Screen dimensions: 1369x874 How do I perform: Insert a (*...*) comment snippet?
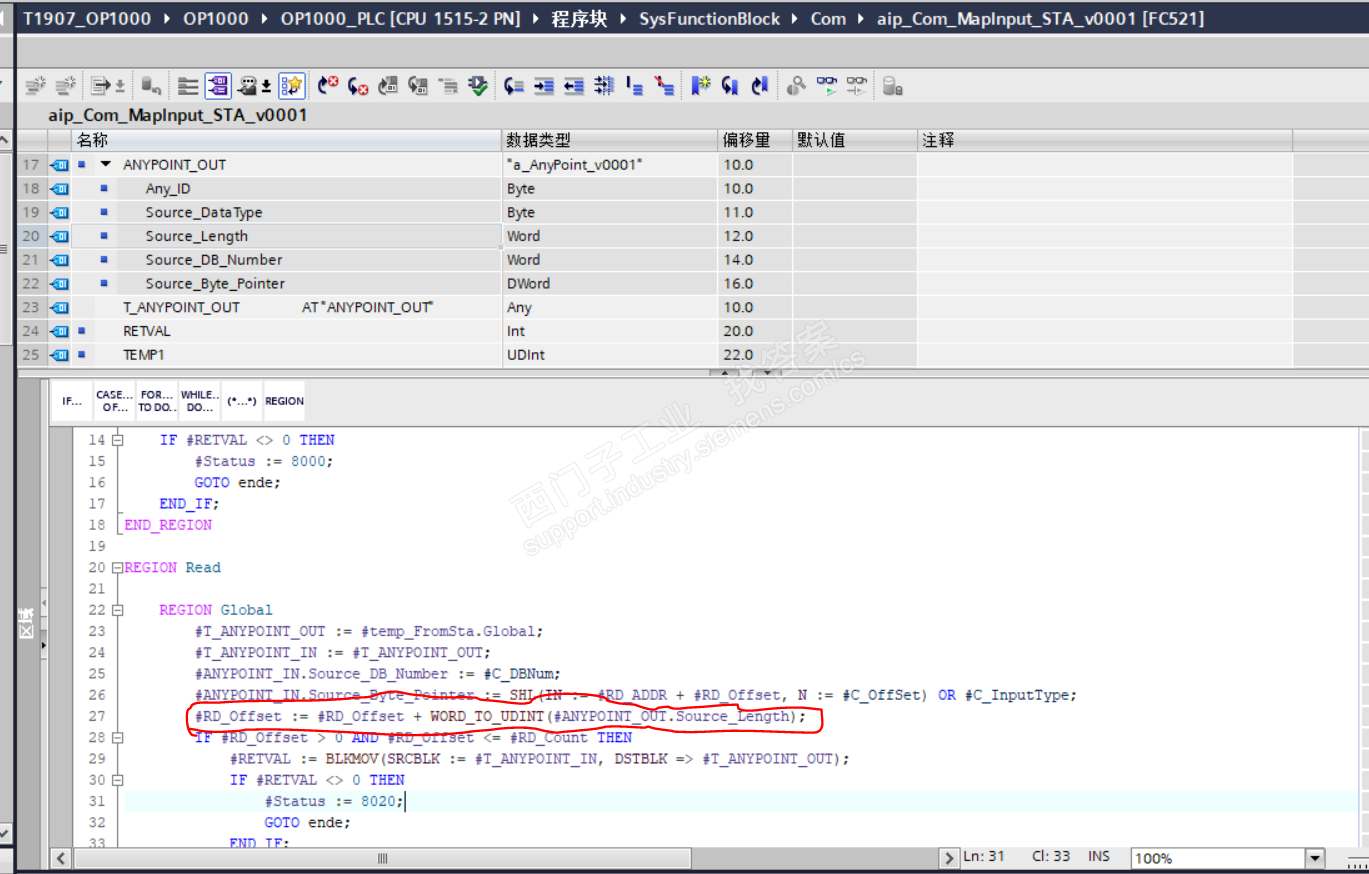242,401
